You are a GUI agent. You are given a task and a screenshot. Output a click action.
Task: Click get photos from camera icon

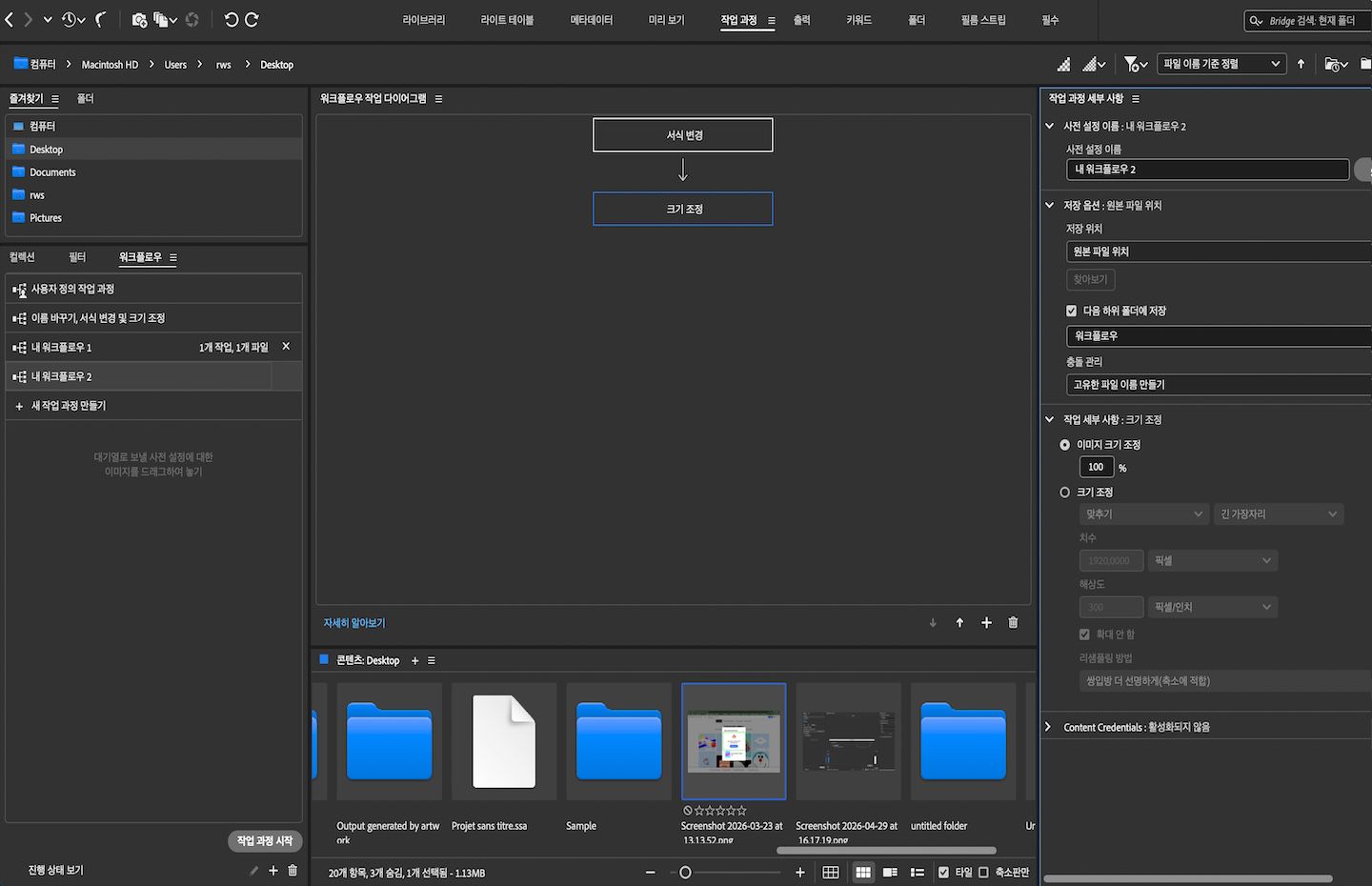139,19
